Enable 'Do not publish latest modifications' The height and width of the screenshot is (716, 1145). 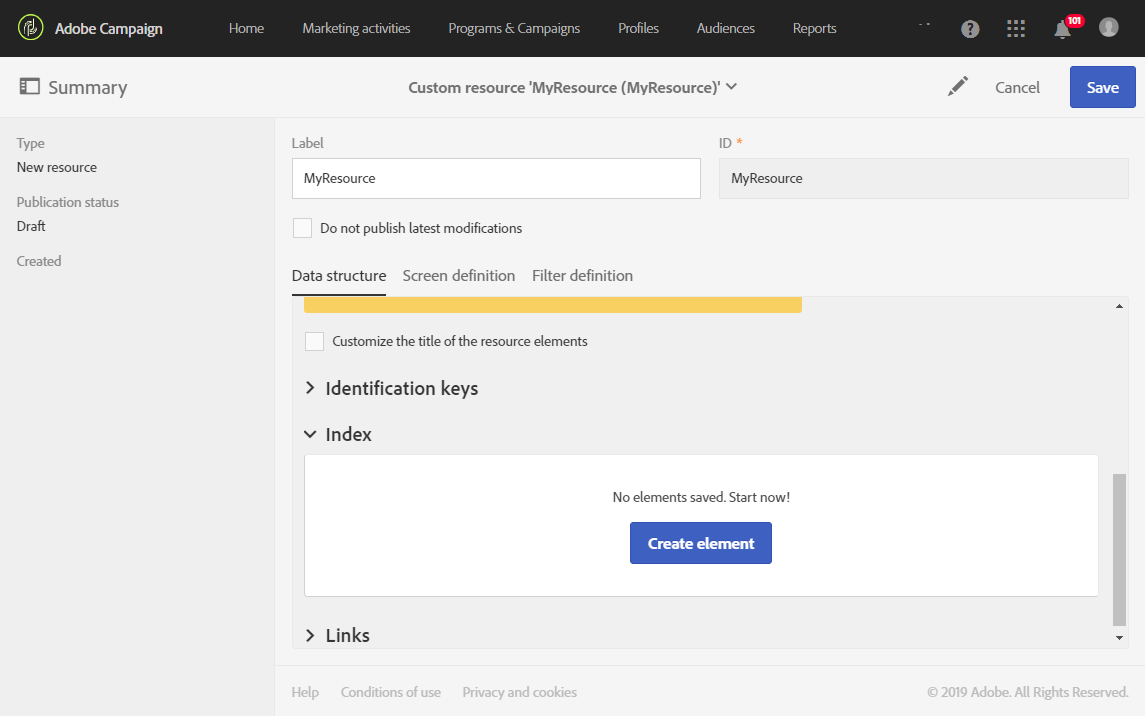click(302, 228)
